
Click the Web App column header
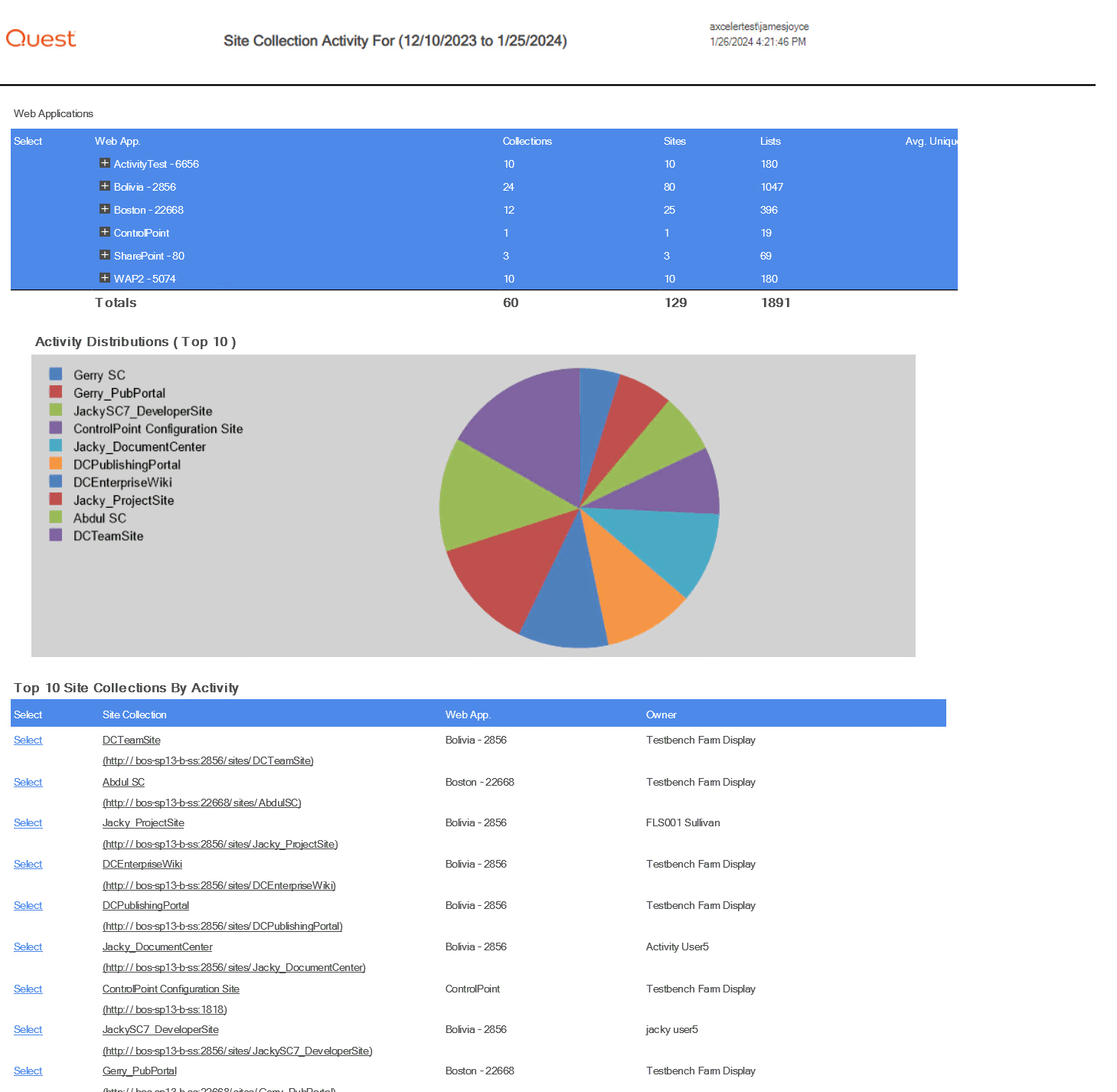[x=117, y=141]
